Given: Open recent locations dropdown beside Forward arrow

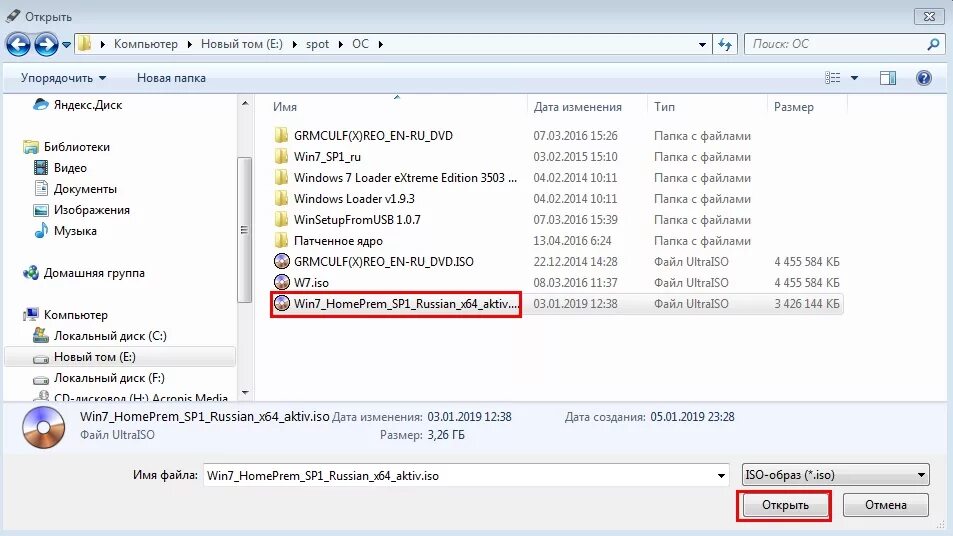Looking at the screenshot, I should [66, 45].
